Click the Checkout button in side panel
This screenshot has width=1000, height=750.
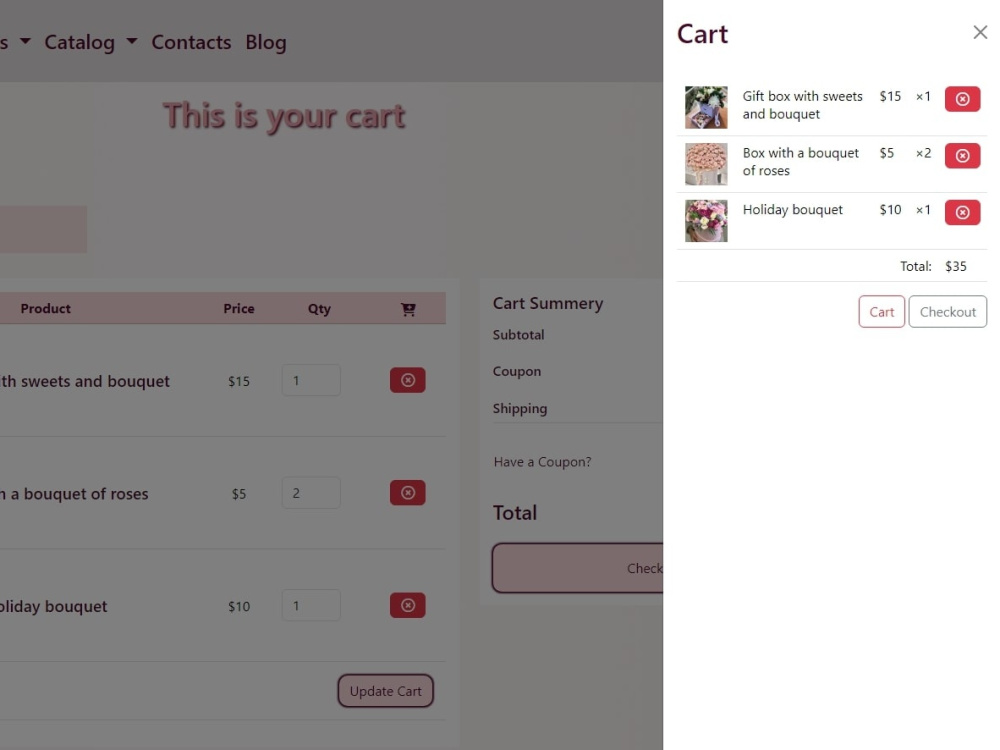947,312
